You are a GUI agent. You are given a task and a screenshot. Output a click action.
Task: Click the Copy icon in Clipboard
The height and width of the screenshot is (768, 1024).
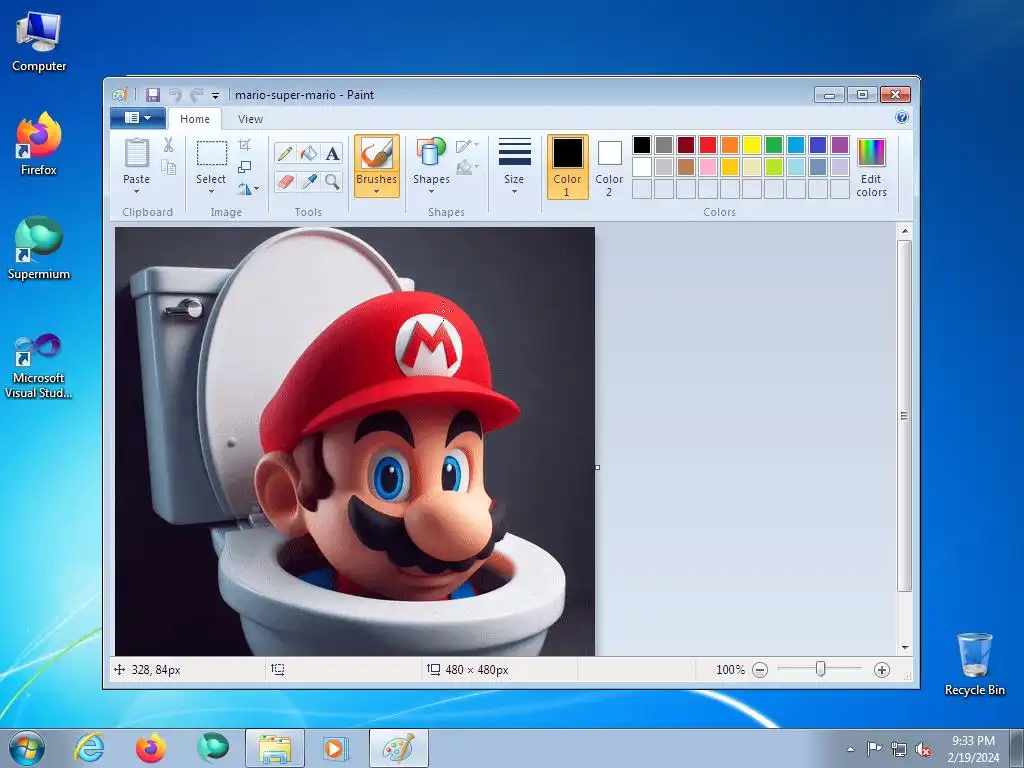click(168, 167)
